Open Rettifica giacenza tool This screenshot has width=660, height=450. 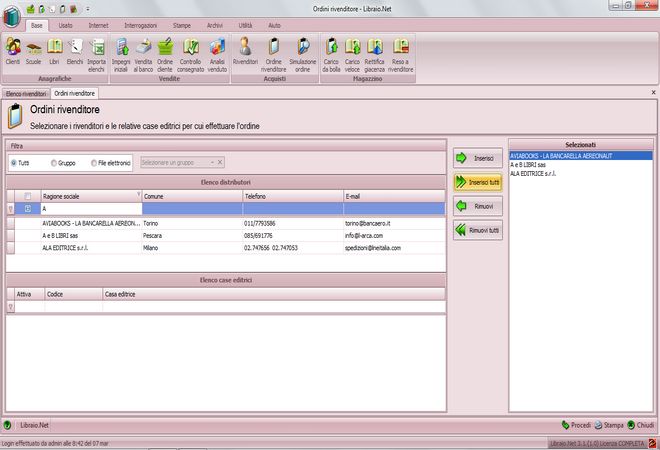[375, 55]
